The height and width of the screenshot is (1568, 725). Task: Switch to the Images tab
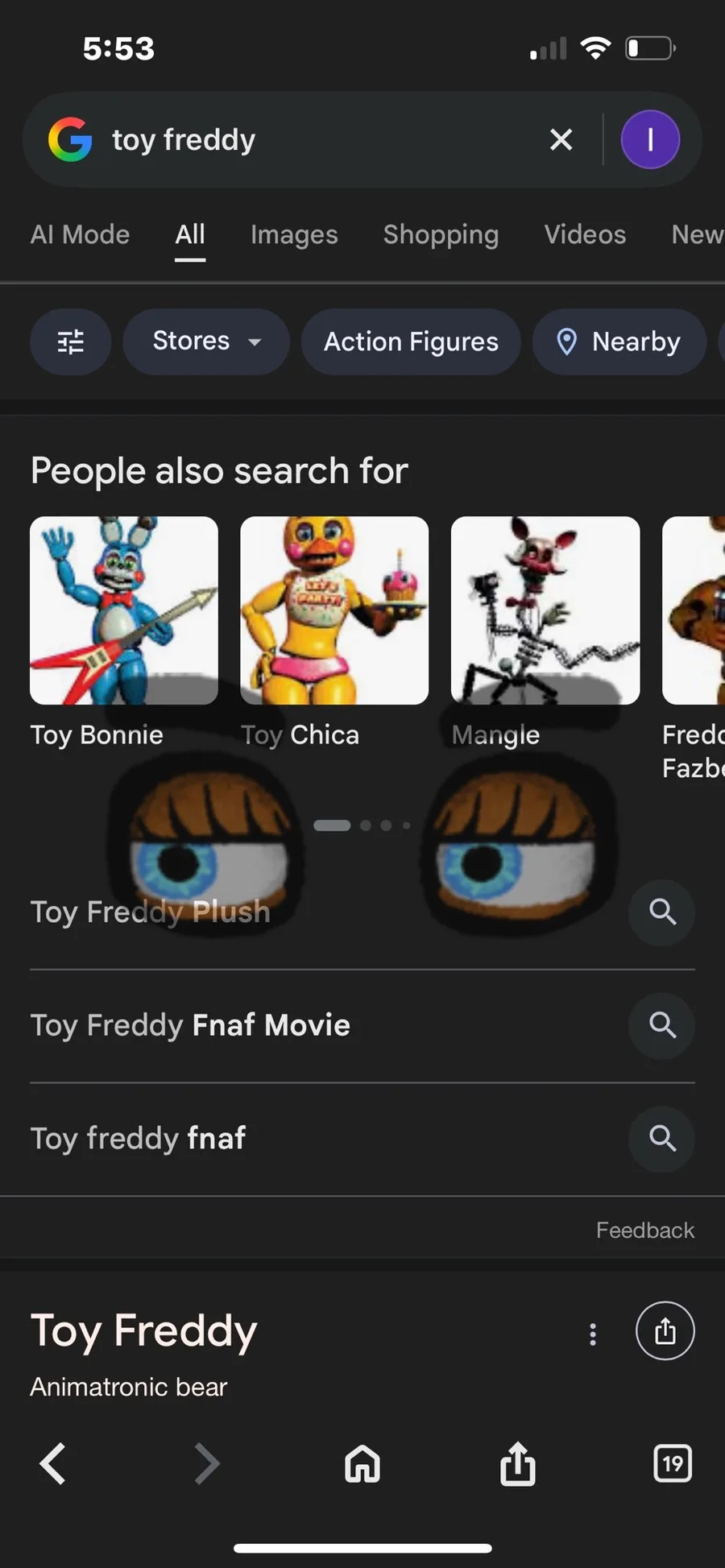(x=294, y=235)
